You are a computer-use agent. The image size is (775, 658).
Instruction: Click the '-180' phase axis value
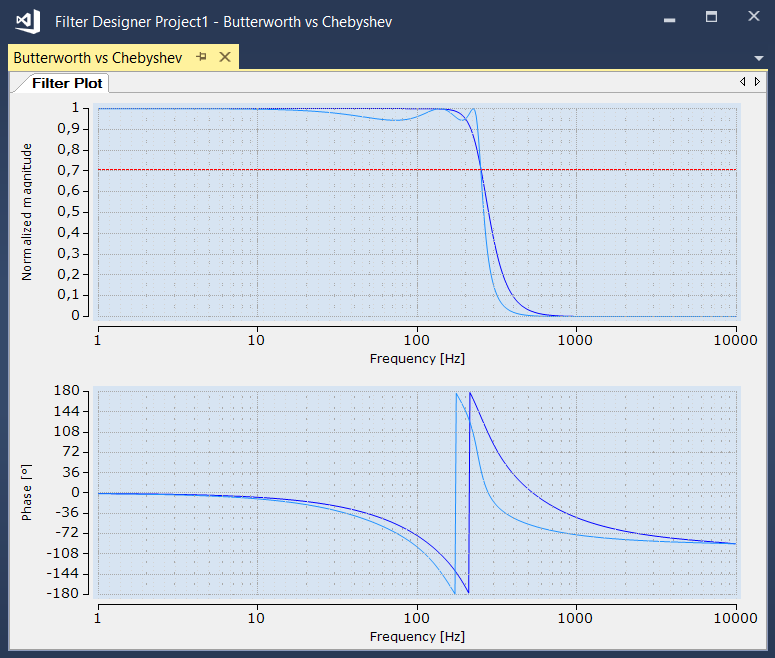62,593
